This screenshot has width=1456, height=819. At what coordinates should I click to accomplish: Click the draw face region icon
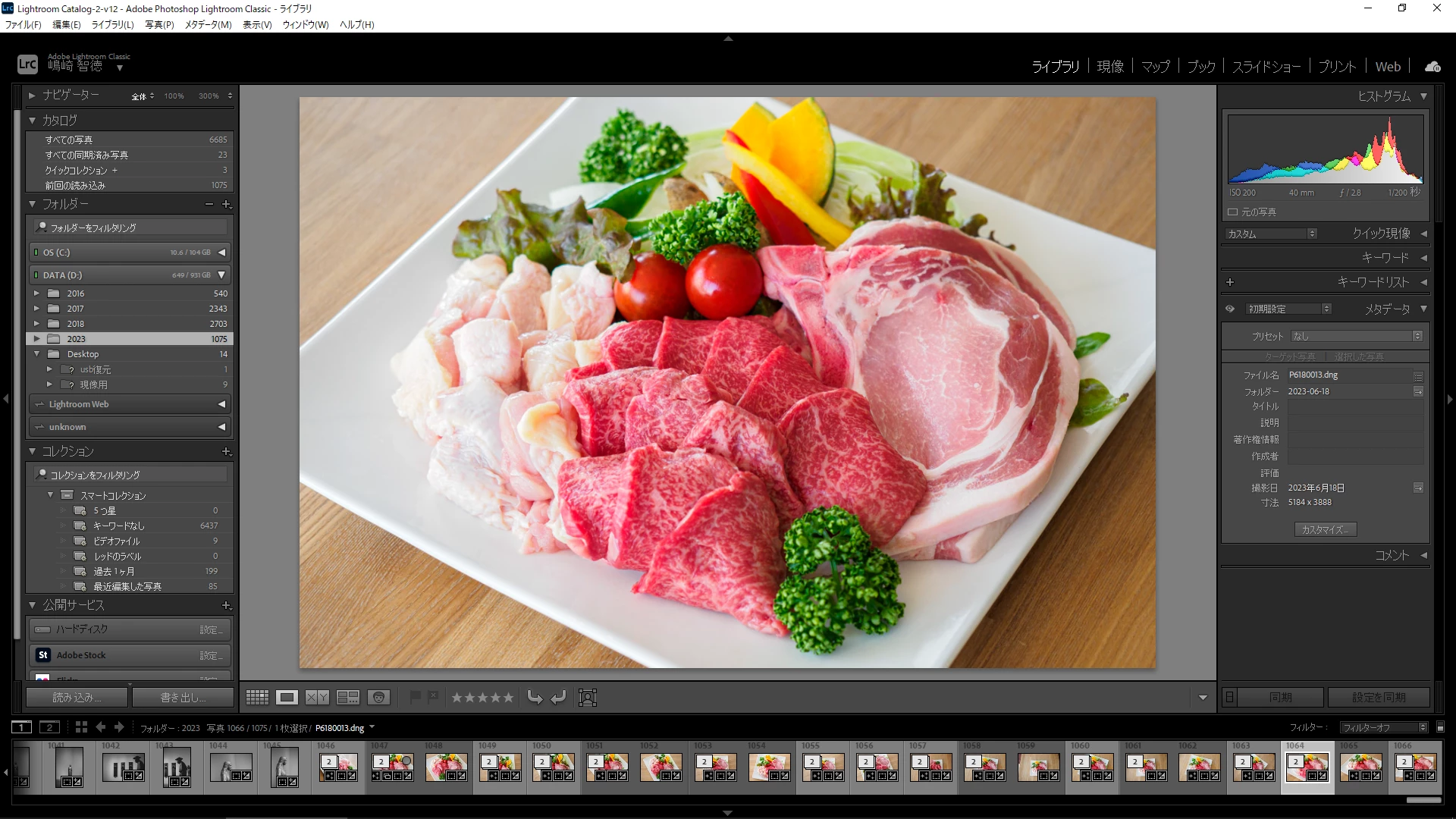click(588, 697)
